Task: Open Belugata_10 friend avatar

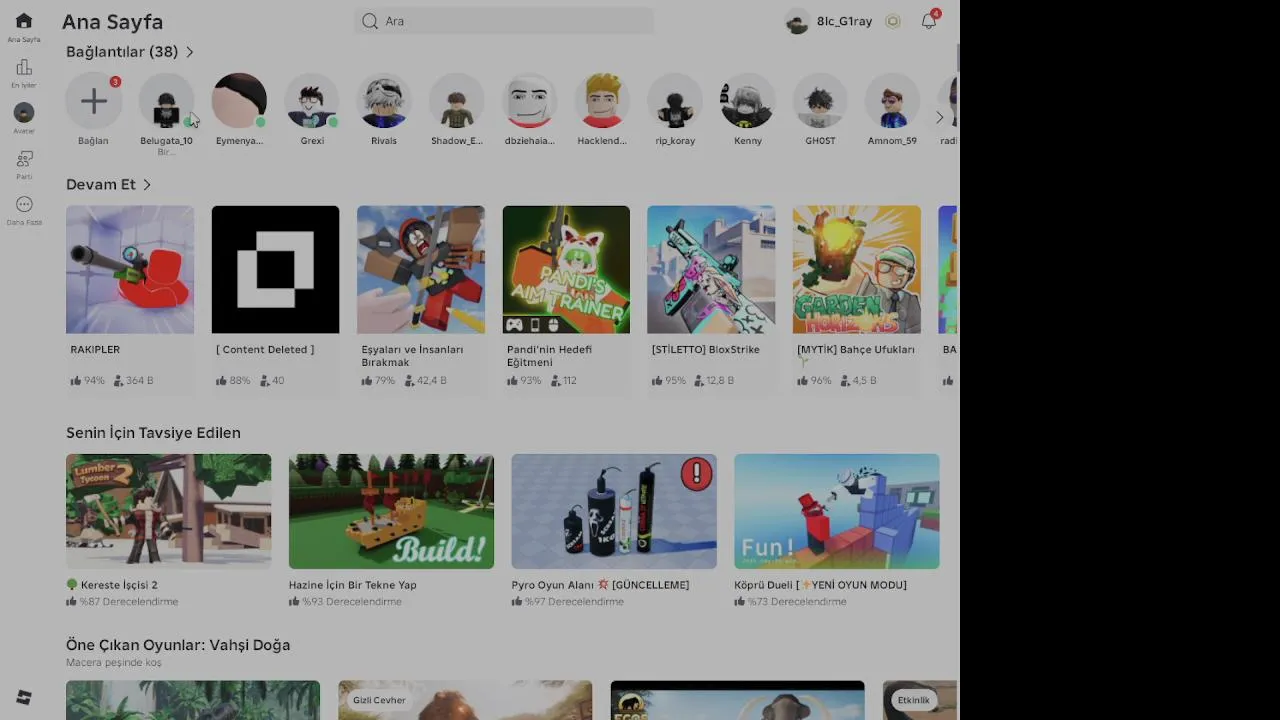Action: (166, 100)
